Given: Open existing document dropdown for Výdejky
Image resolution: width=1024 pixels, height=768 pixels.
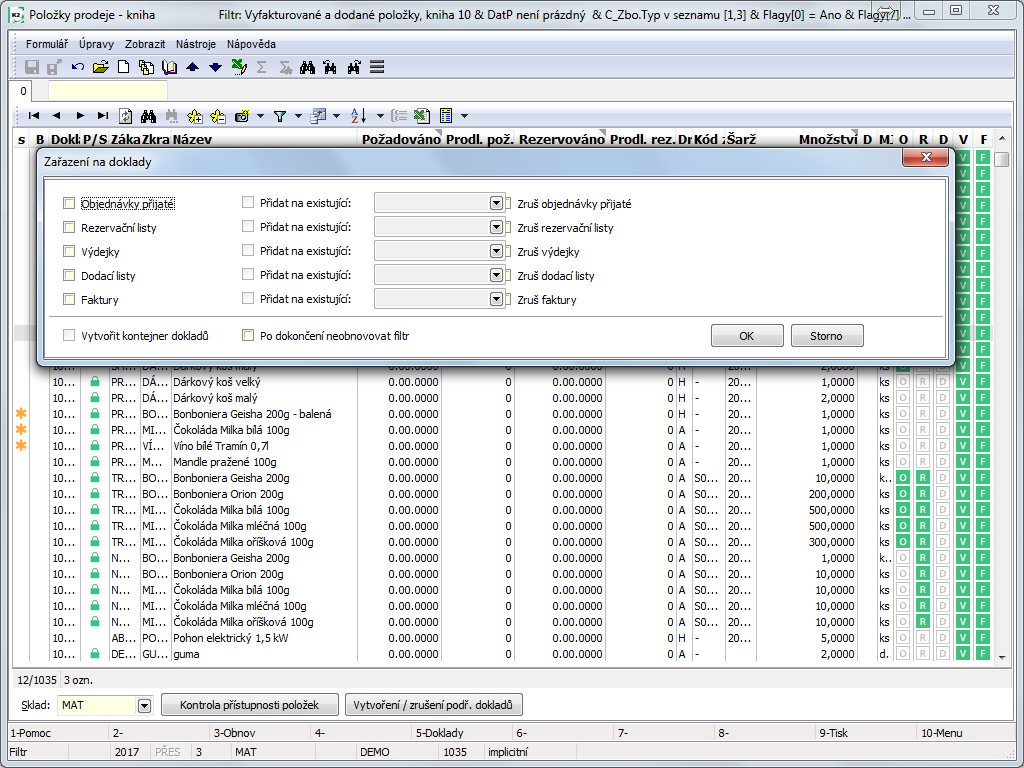Looking at the screenshot, I should (496, 251).
